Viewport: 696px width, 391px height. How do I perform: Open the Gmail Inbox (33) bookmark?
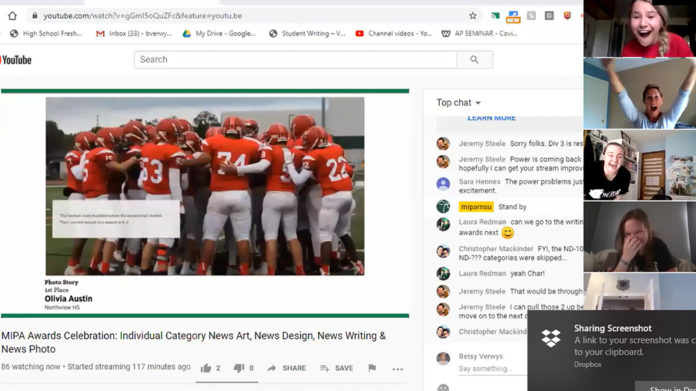pos(134,33)
